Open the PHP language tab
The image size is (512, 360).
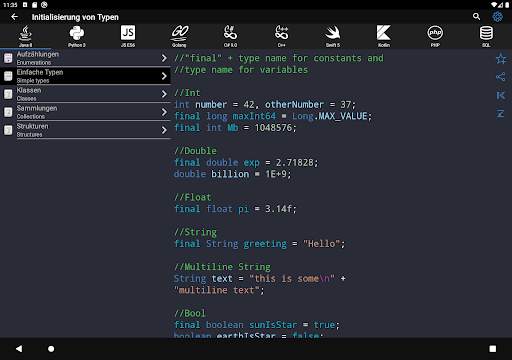[435, 36]
